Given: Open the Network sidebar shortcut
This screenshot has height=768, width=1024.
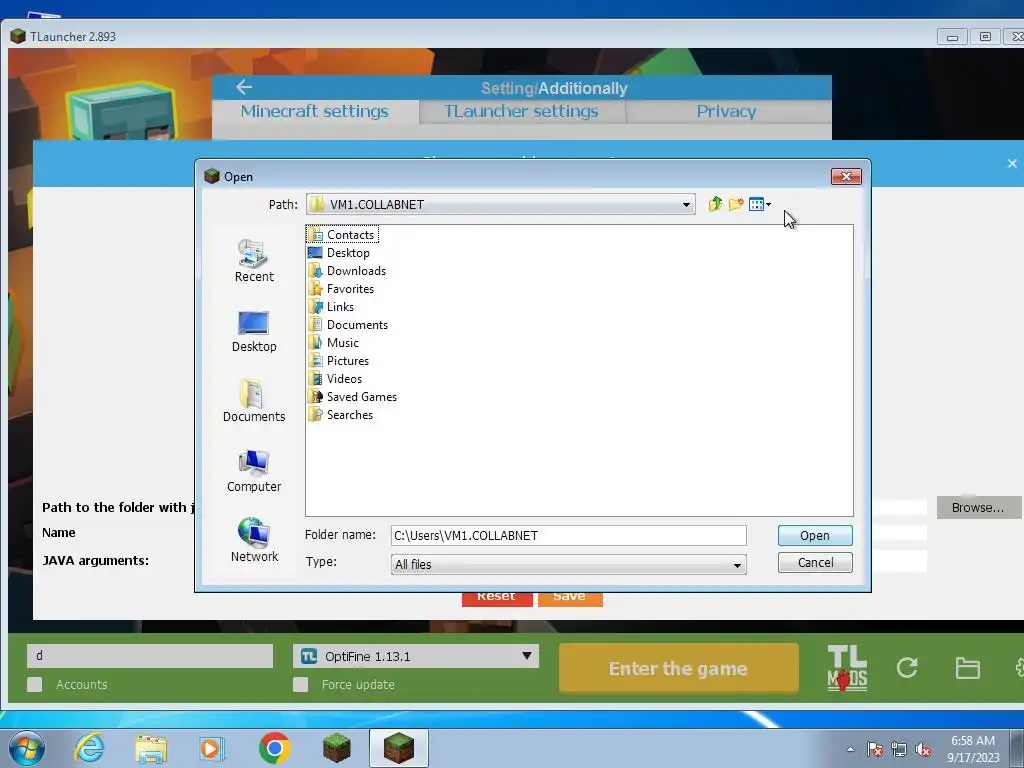Looking at the screenshot, I should tap(254, 540).
